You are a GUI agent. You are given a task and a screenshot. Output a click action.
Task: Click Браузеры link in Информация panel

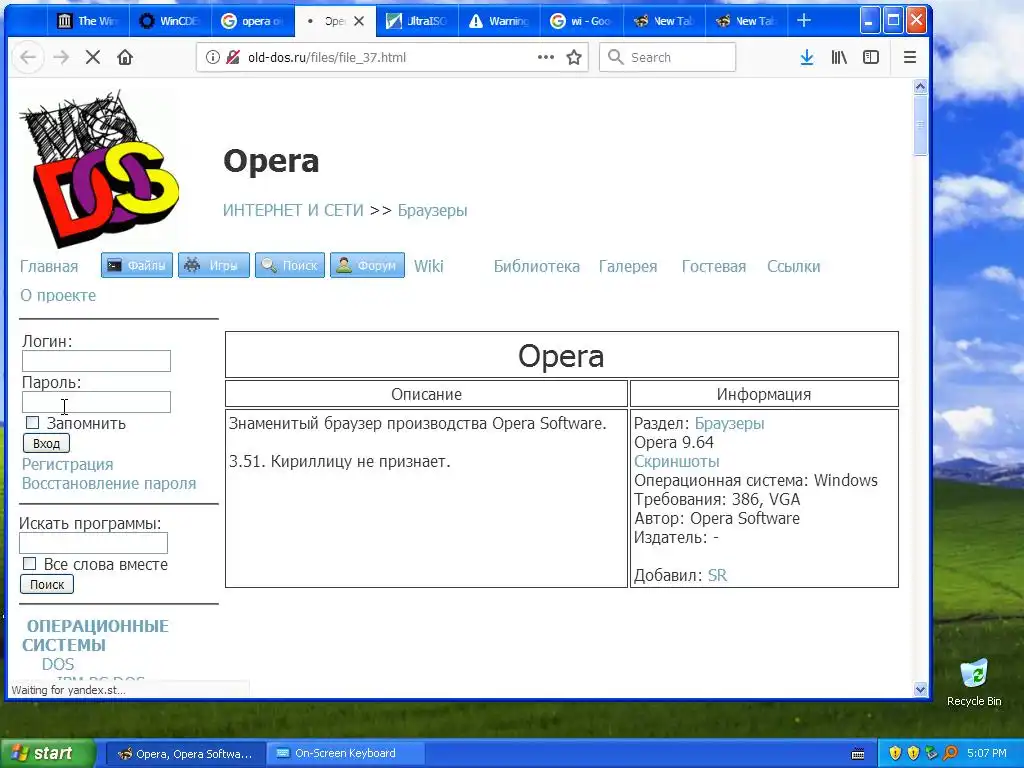coord(729,423)
